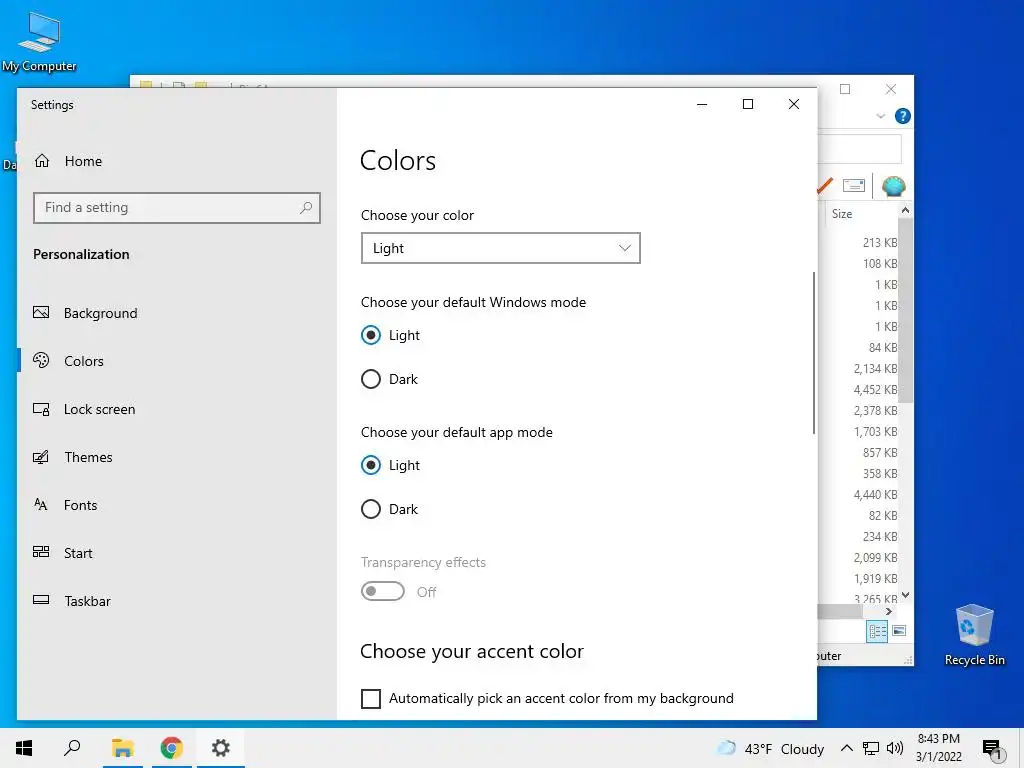Image resolution: width=1024 pixels, height=768 pixels.
Task: Sort by the Size column header
Action: 842,214
